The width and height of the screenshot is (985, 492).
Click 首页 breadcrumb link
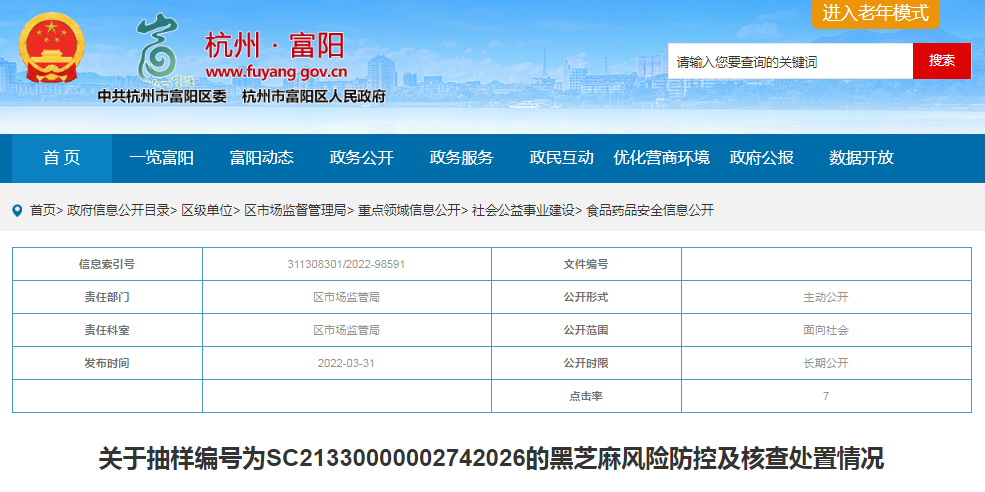[42, 211]
